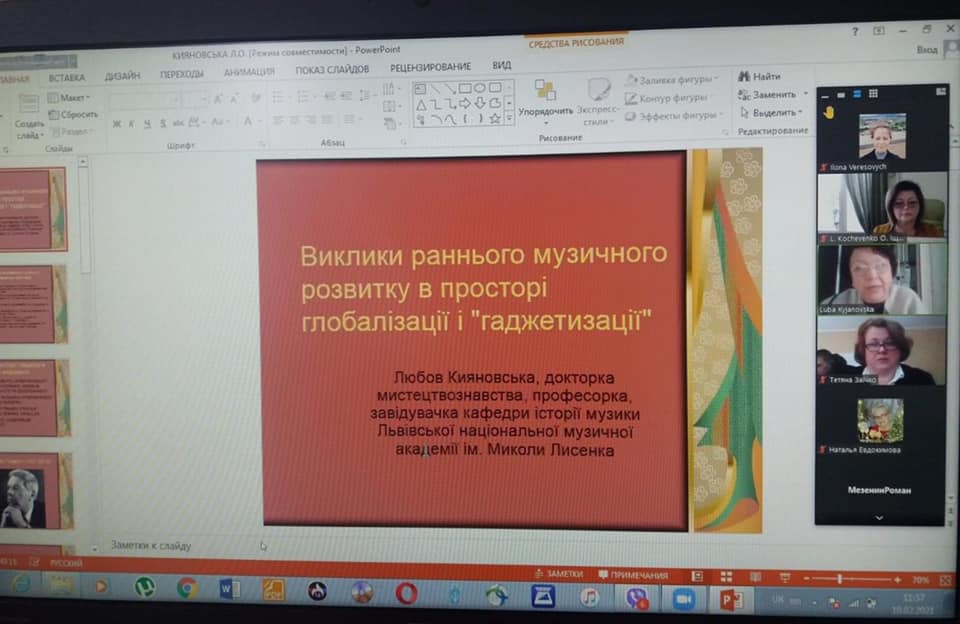
Task: Click the Заметки к слайду notes field
Action: pos(151,545)
